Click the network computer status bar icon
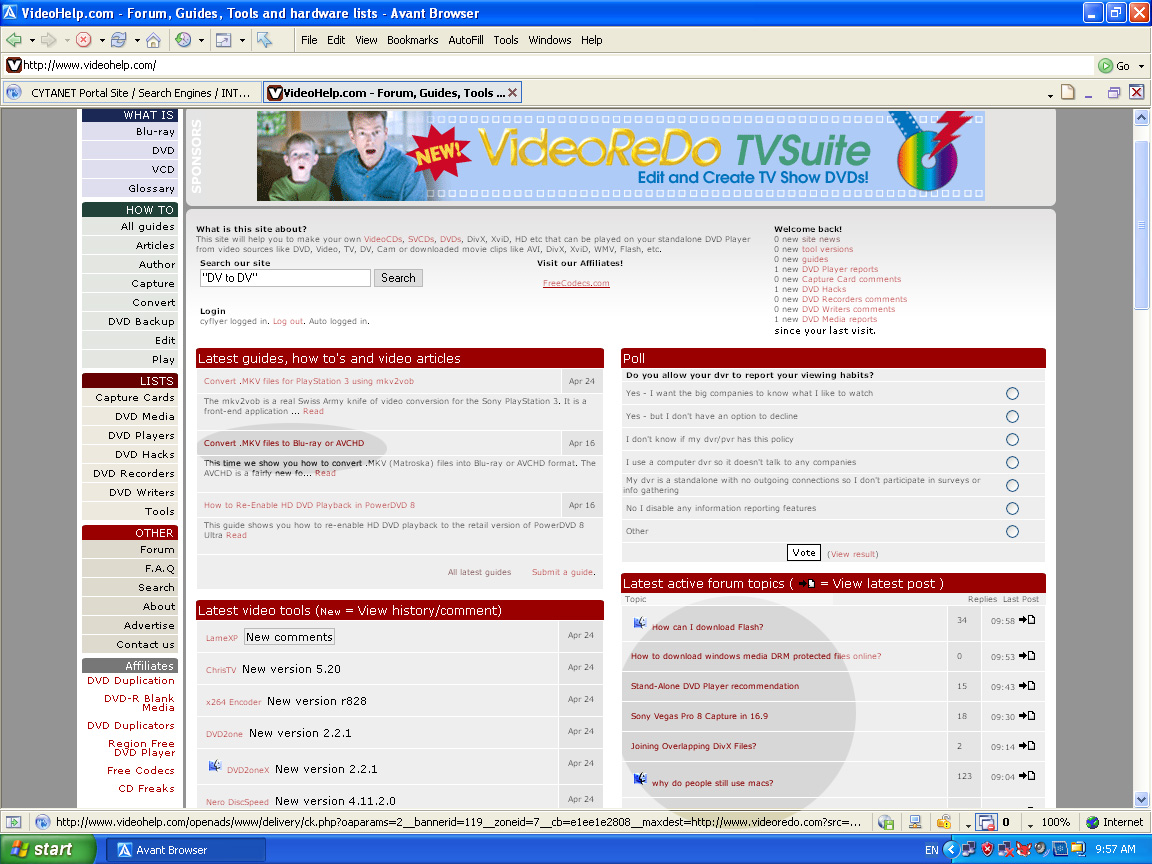1152x864 pixels. (x=915, y=822)
